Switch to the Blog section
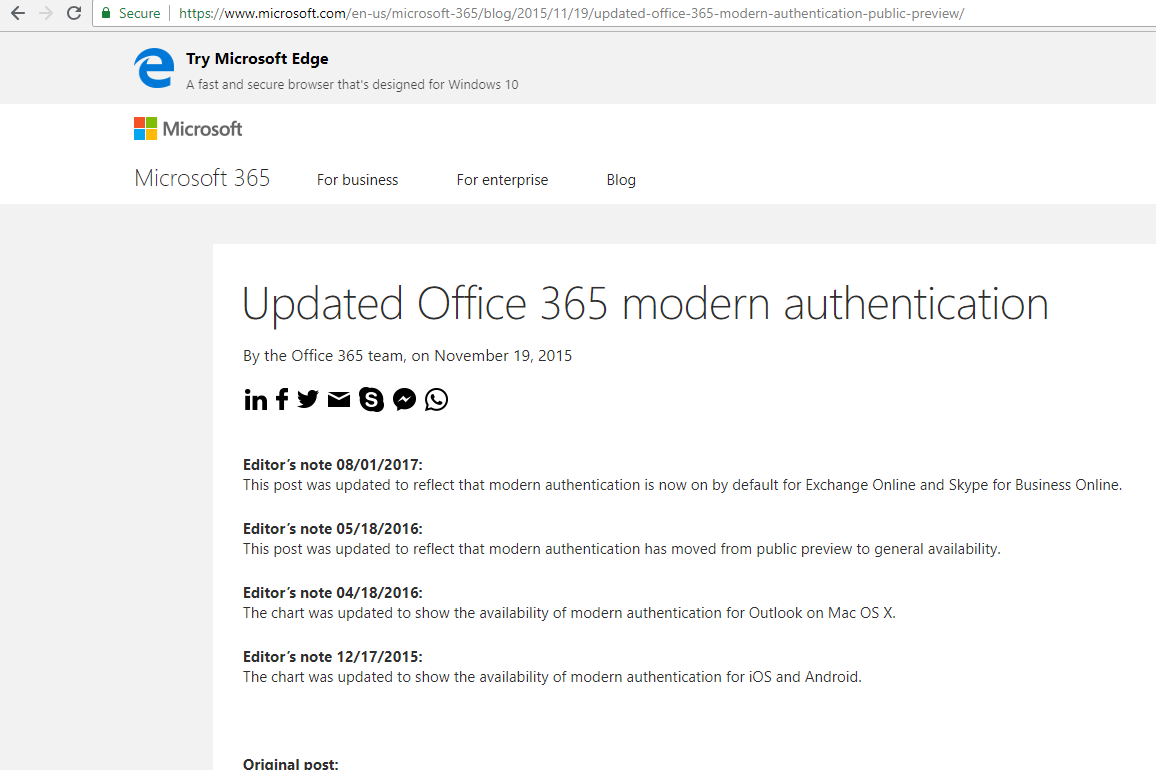The image size is (1156, 770). click(621, 179)
